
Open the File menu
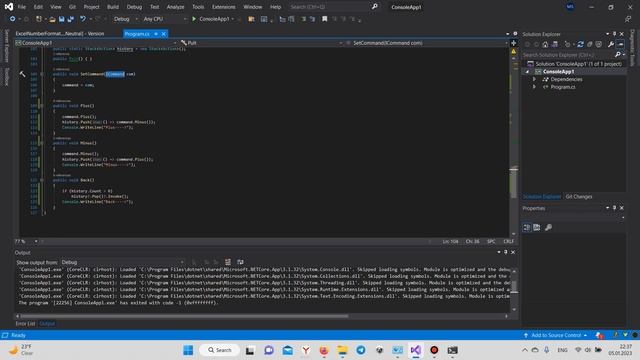(22, 7)
